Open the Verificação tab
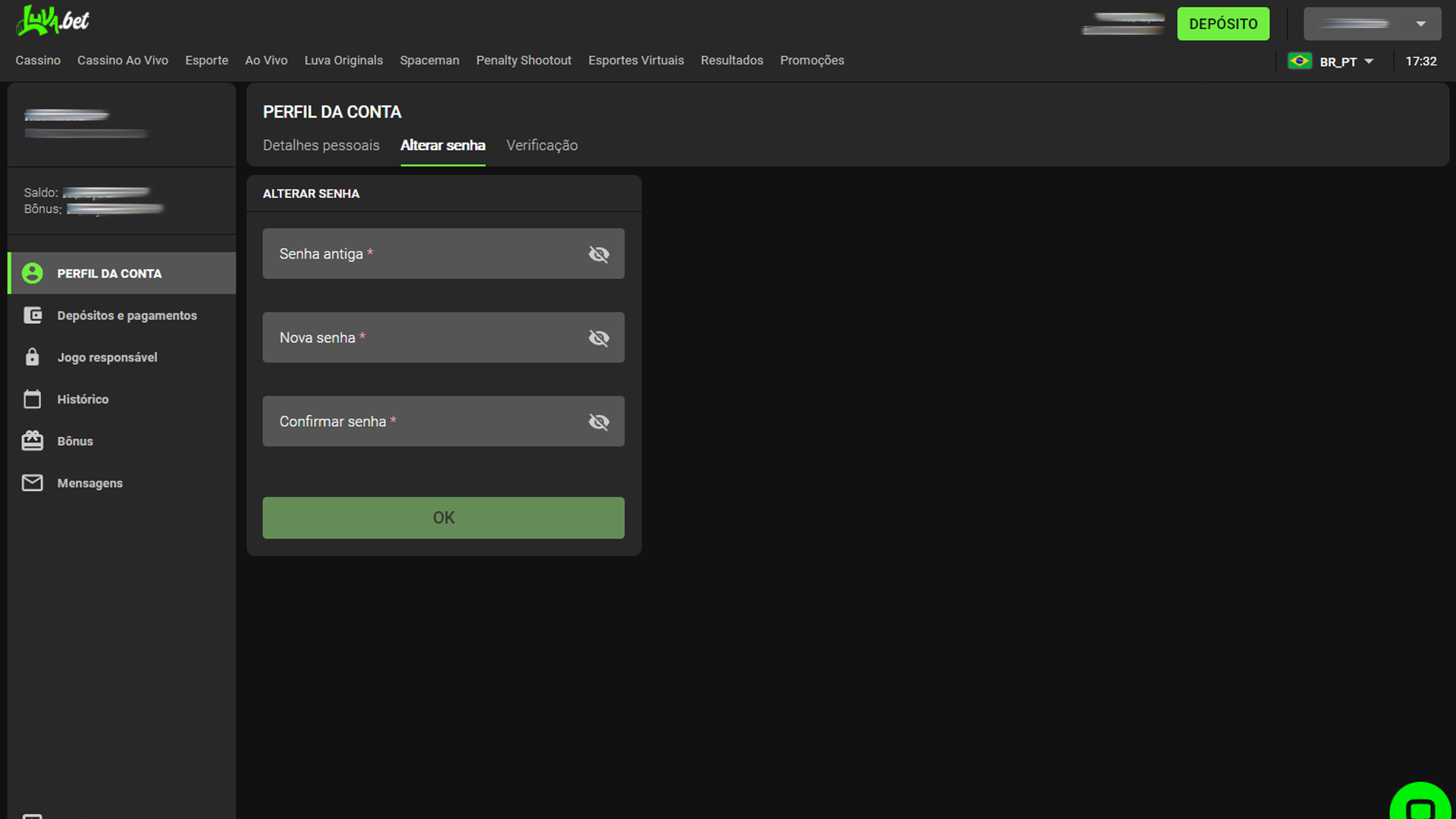Image resolution: width=1456 pixels, height=819 pixels. 541,145
